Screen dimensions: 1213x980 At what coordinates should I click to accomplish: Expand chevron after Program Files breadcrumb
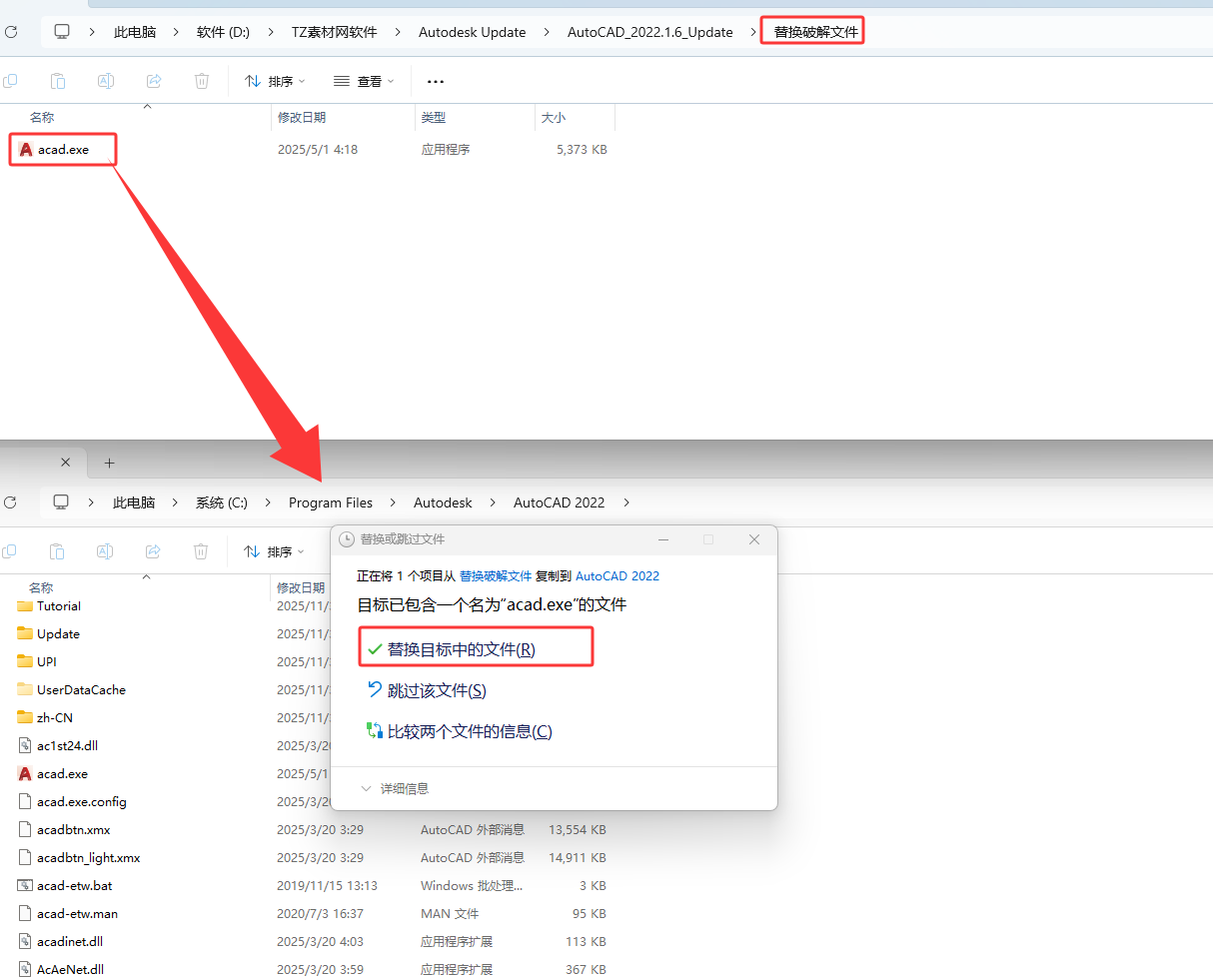393,502
